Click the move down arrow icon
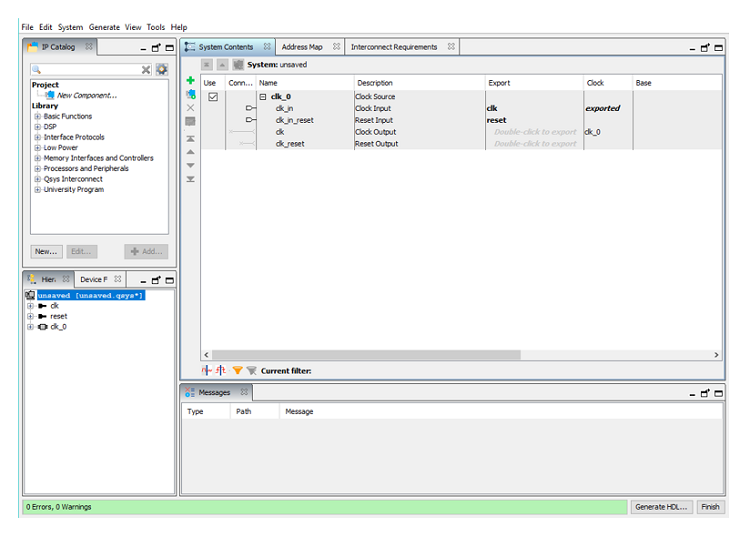This screenshot has height=537, width=750. (x=190, y=165)
